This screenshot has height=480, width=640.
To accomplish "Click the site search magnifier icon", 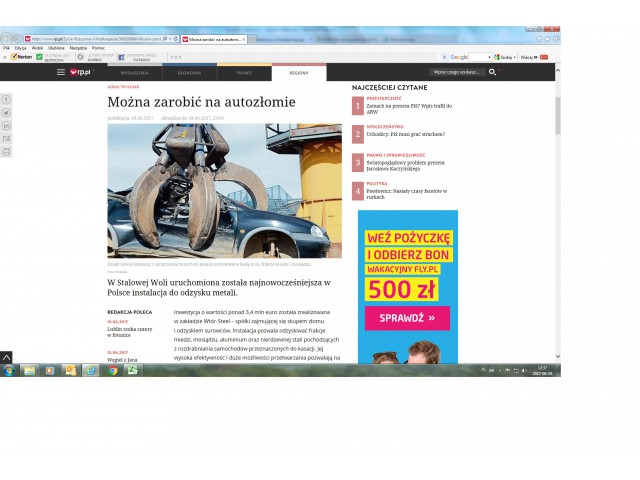I will click(x=492, y=73).
